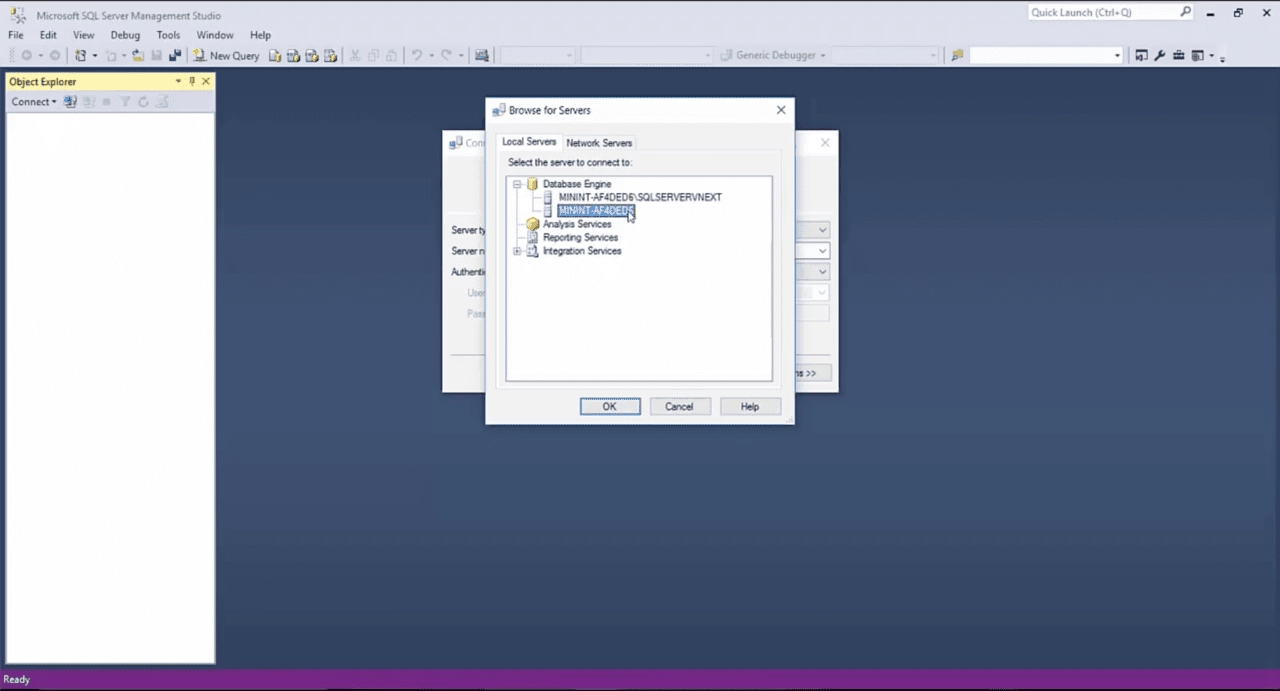Click the Disconnect icon in Object Explorer

pyautogui.click(x=88, y=102)
